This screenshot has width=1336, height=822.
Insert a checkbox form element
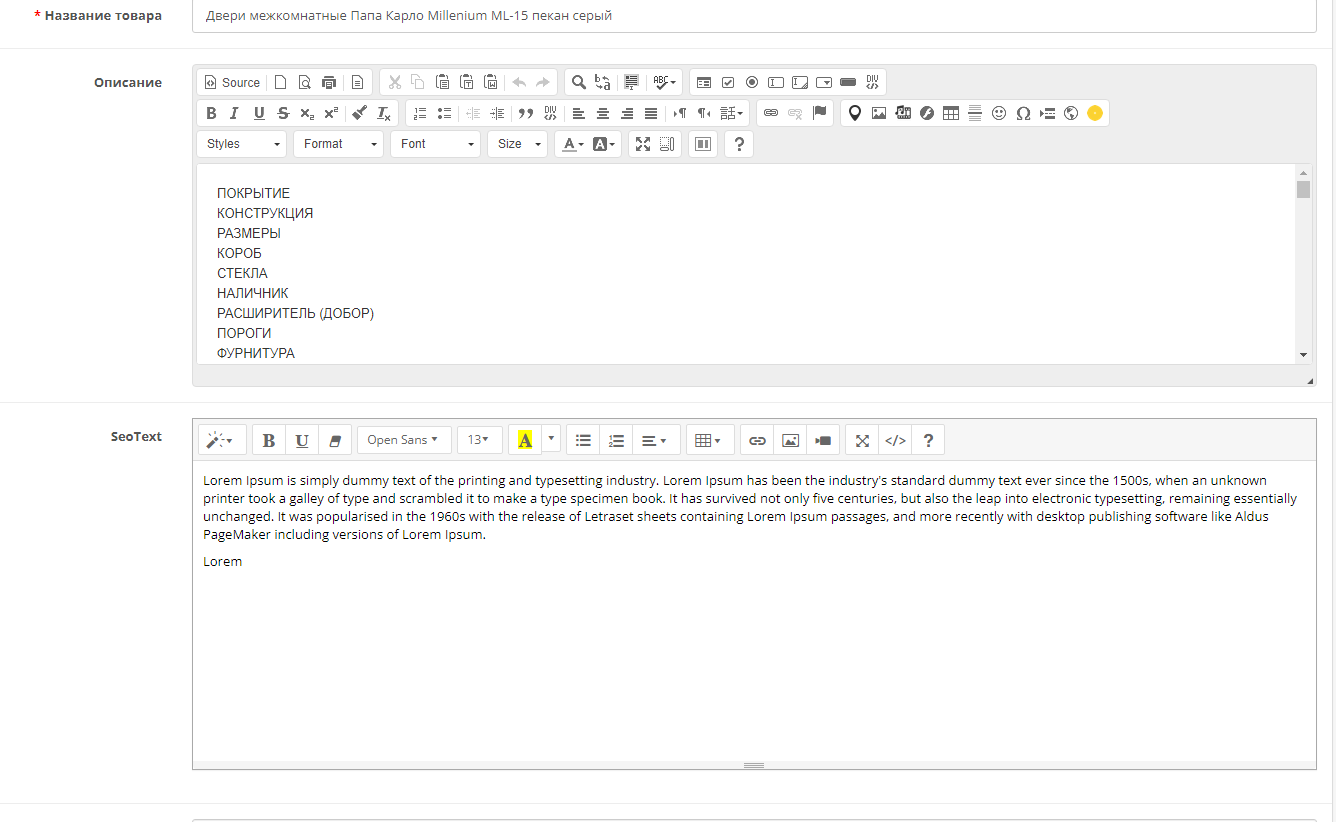[x=728, y=83]
